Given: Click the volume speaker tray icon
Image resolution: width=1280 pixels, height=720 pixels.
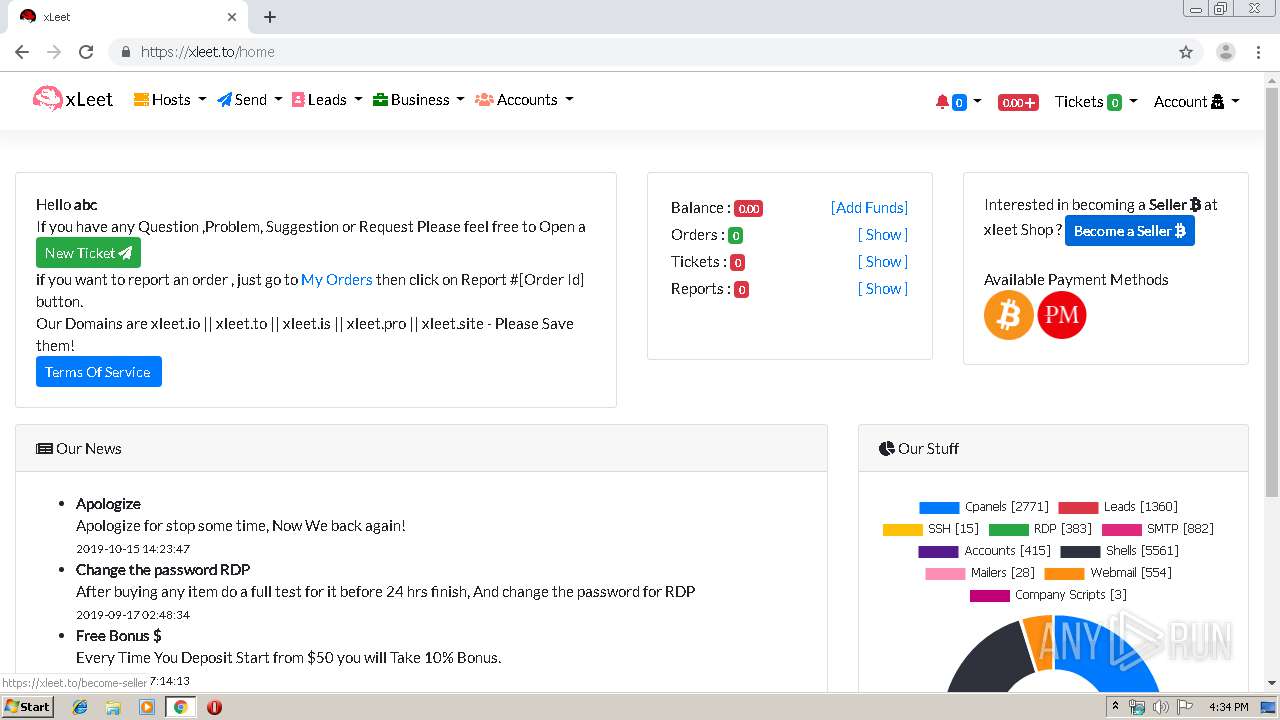Looking at the screenshot, I should point(1161,707).
